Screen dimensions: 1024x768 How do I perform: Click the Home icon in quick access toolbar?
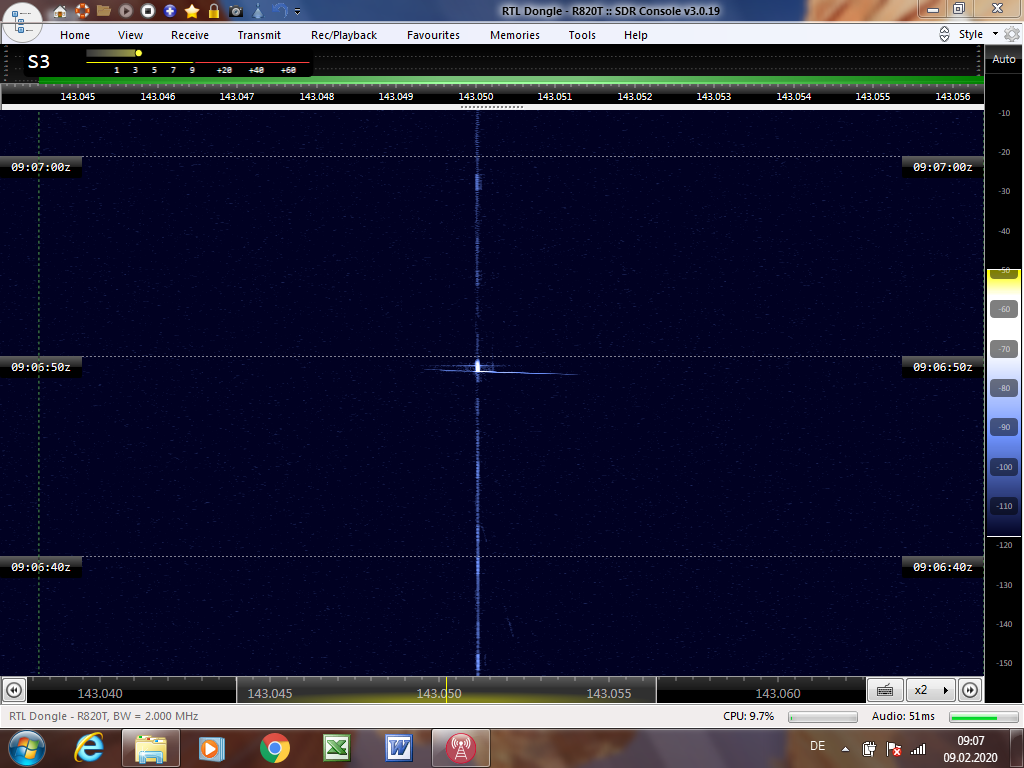coord(60,11)
